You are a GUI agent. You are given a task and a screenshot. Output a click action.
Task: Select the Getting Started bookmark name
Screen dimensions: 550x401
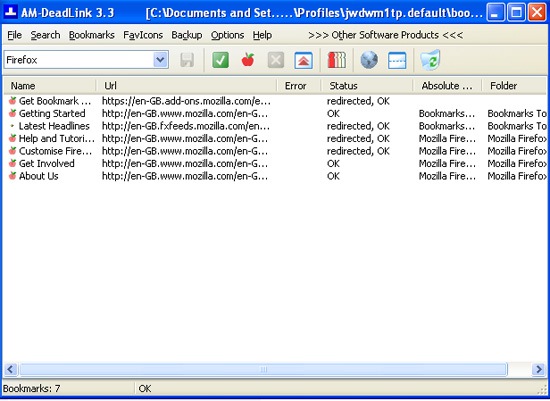[x=52, y=113]
